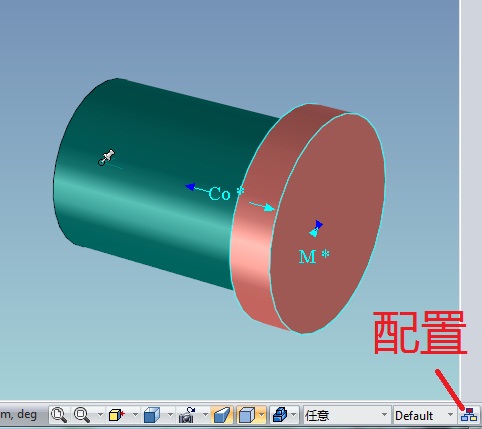Expand the arrow beside yellow cube icon
This screenshot has width=482, height=429.
tap(135, 415)
